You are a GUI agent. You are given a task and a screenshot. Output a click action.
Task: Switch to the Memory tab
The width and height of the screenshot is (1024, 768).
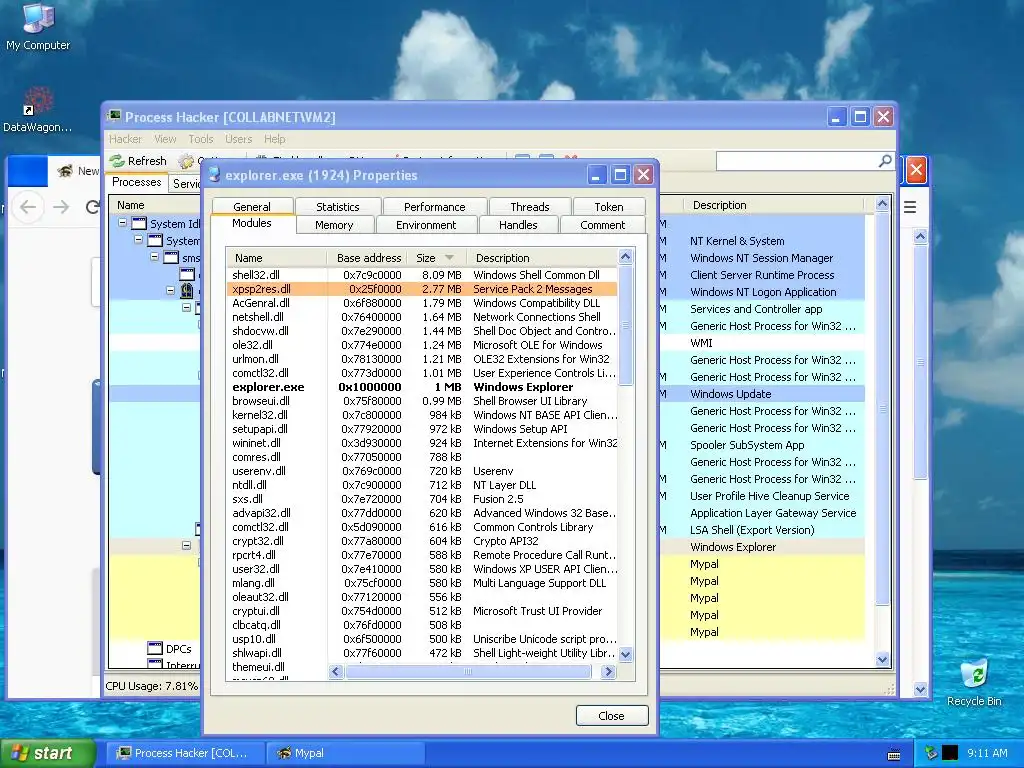[334, 225]
